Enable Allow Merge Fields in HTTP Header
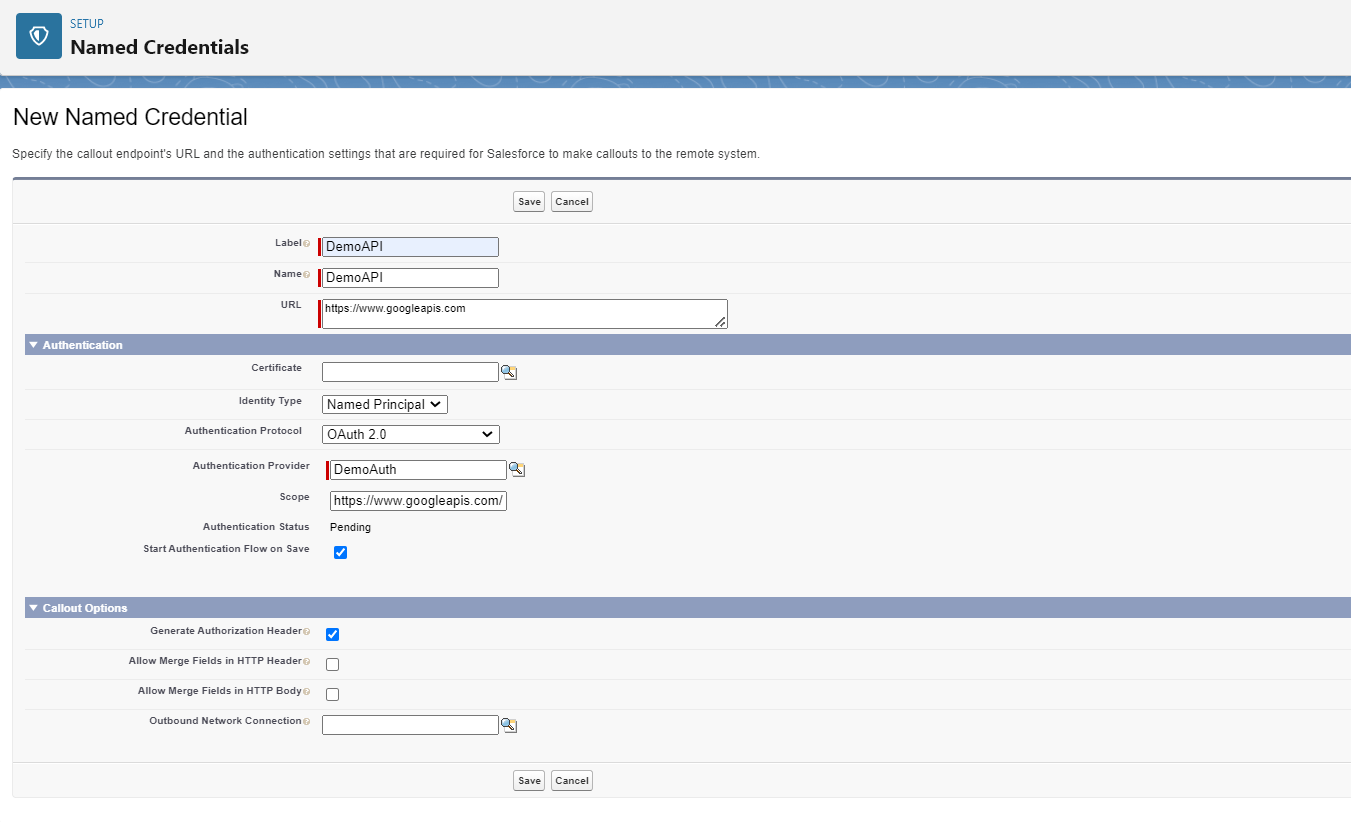Viewport: 1351px width, 822px height. coord(333,664)
